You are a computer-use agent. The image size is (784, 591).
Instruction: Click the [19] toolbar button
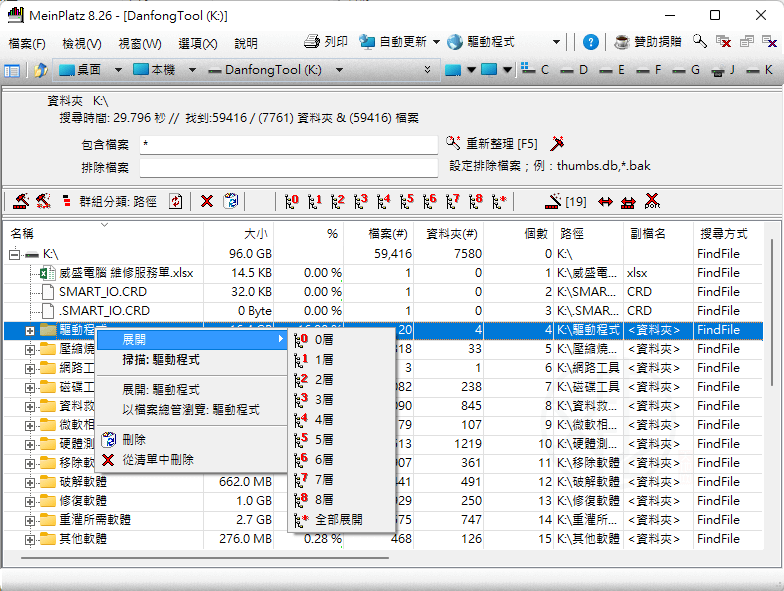click(565, 201)
